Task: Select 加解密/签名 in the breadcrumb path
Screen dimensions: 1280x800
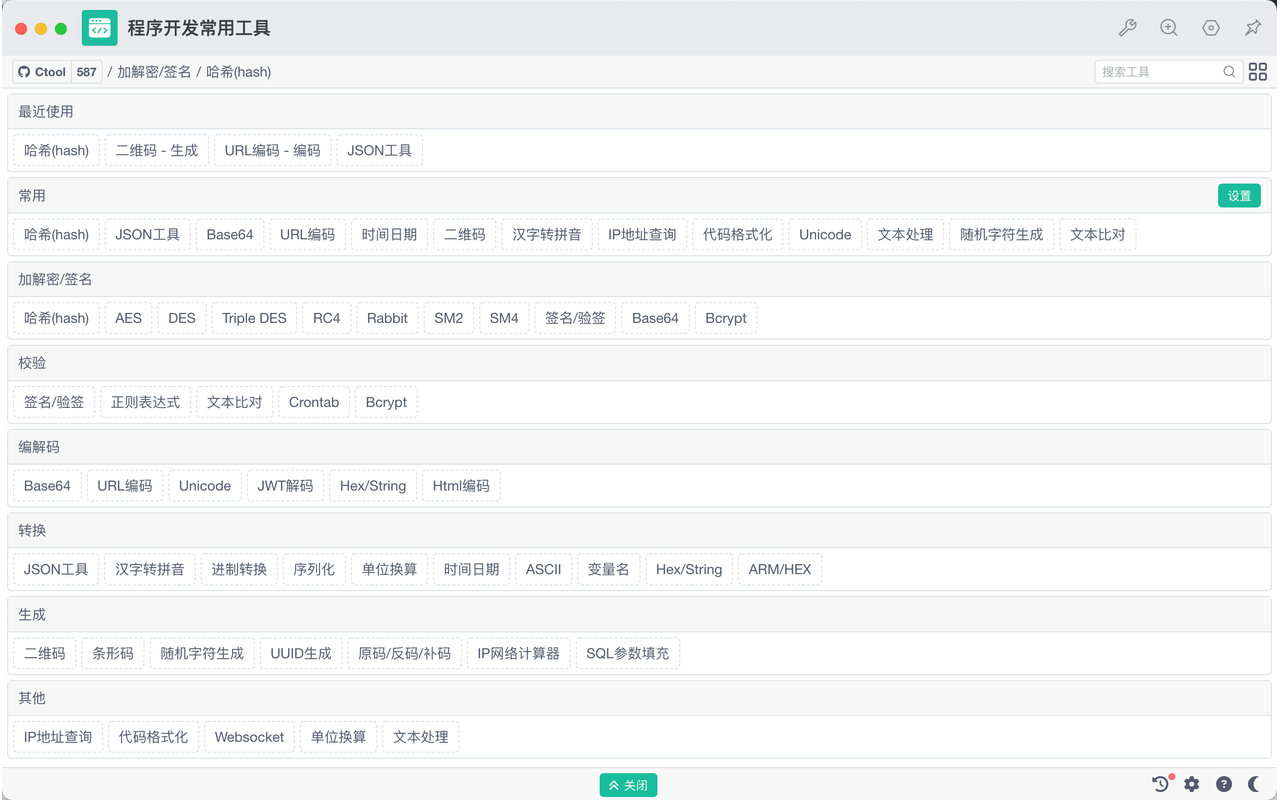Action: click(x=157, y=72)
